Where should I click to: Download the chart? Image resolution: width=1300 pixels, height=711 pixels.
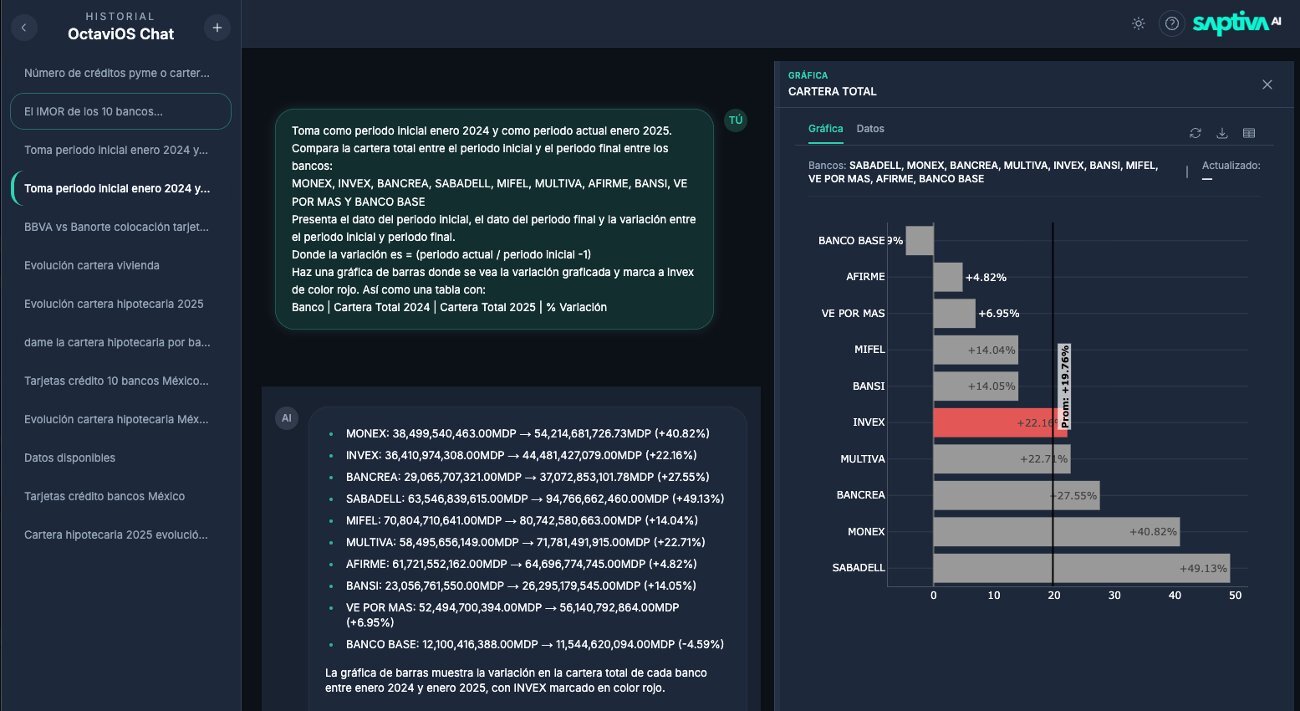tap(1221, 133)
